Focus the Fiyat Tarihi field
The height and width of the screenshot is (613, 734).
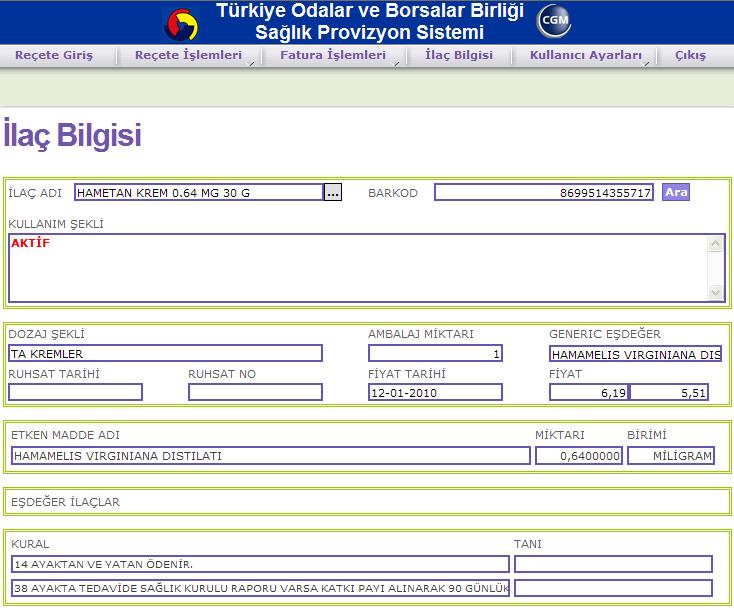click(x=435, y=392)
